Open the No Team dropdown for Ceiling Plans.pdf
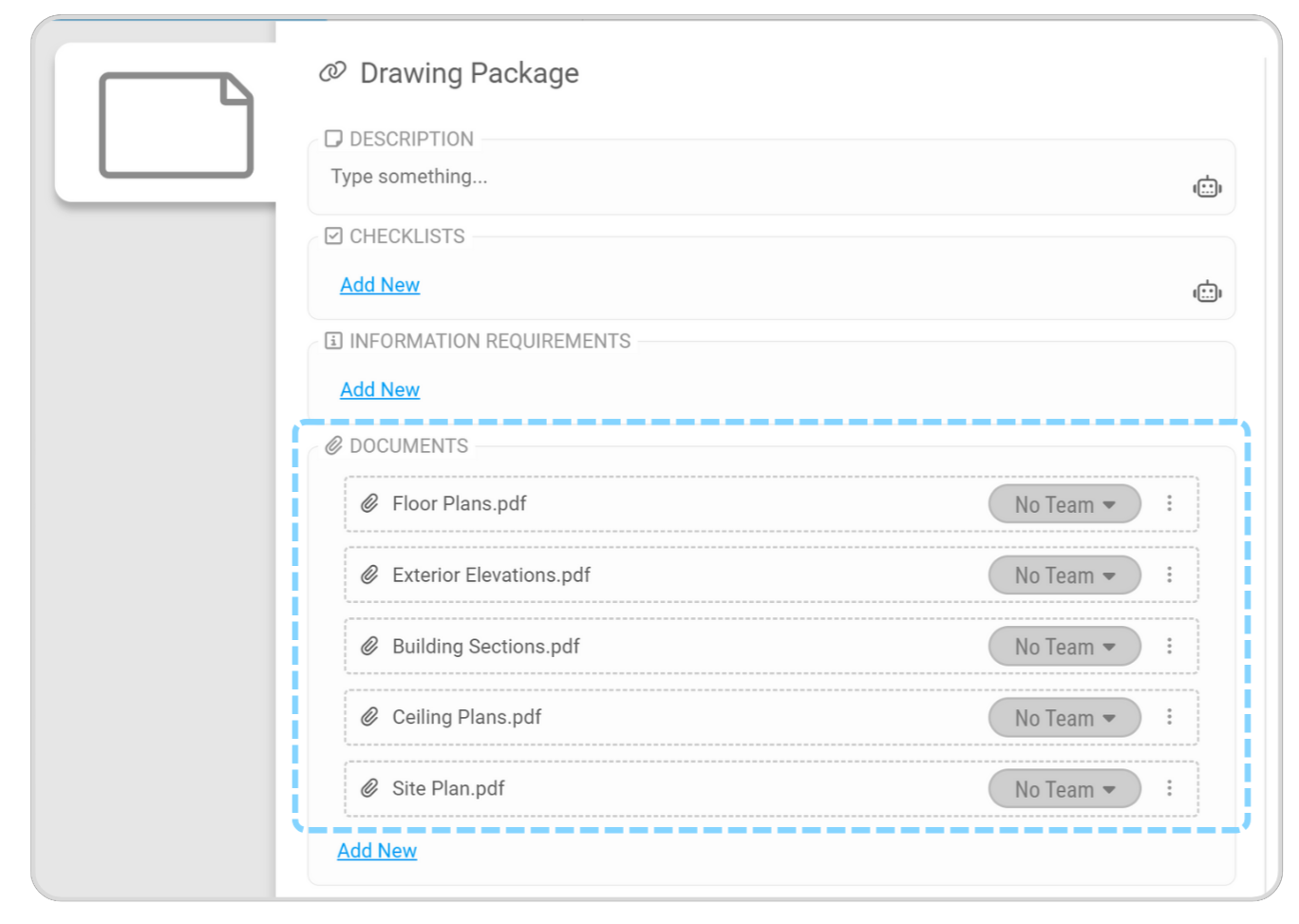 [x=1064, y=718]
